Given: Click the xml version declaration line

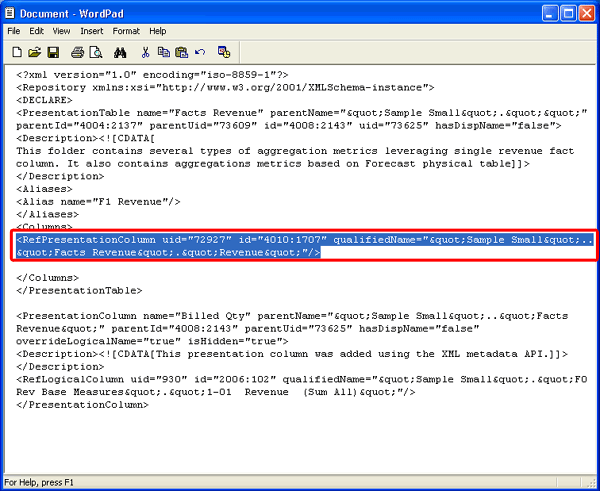Looking at the screenshot, I should pyautogui.click(x=152, y=75).
